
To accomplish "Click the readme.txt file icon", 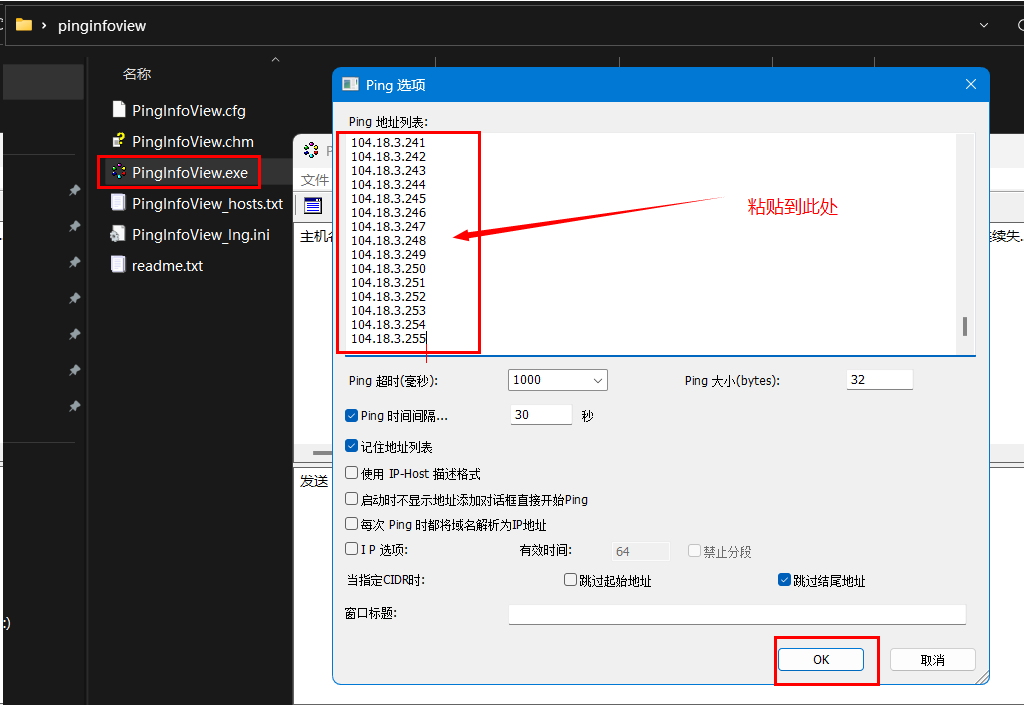I will tap(118, 264).
